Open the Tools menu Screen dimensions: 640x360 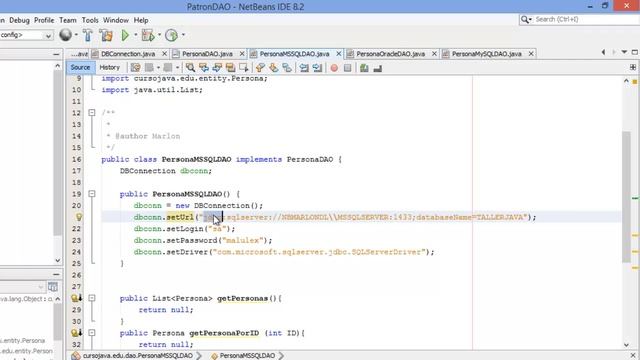click(90, 20)
